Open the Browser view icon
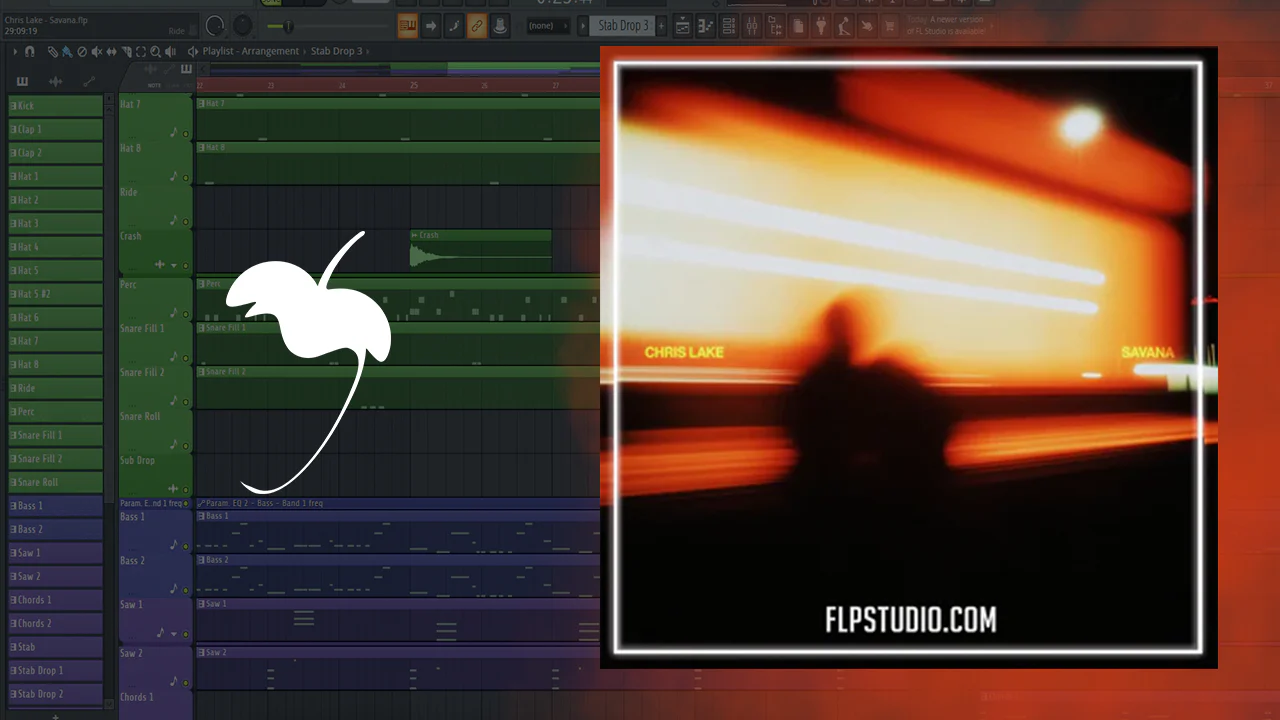 click(x=775, y=26)
